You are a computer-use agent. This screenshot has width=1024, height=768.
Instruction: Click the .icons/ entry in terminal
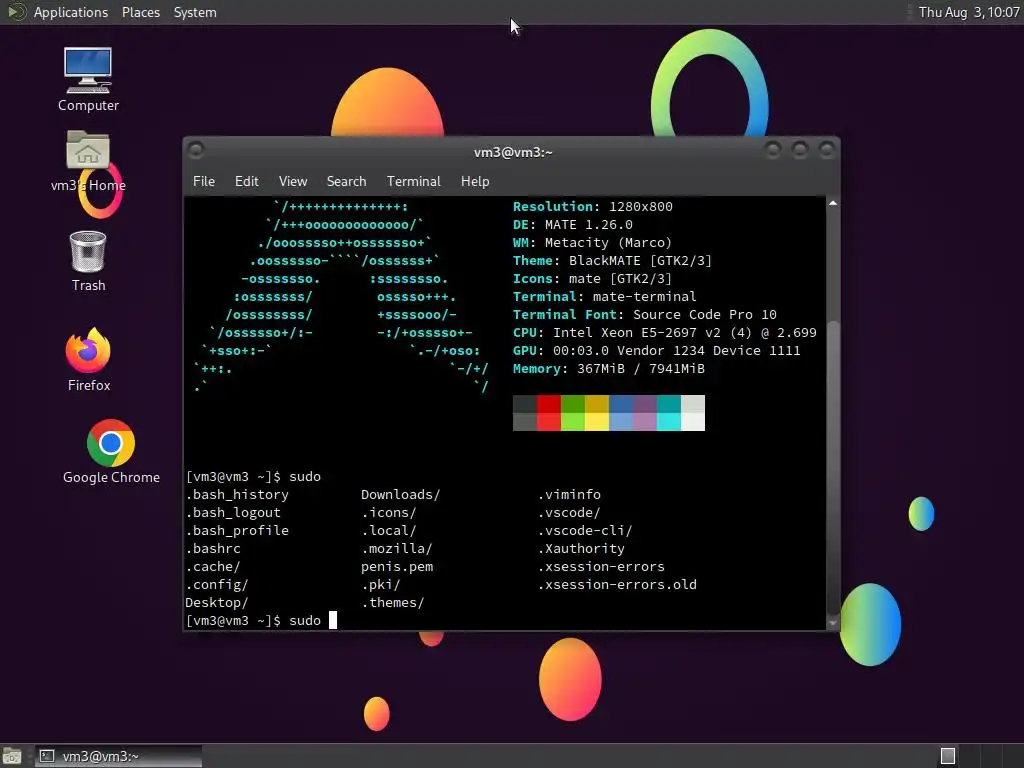pyautogui.click(x=389, y=513)
